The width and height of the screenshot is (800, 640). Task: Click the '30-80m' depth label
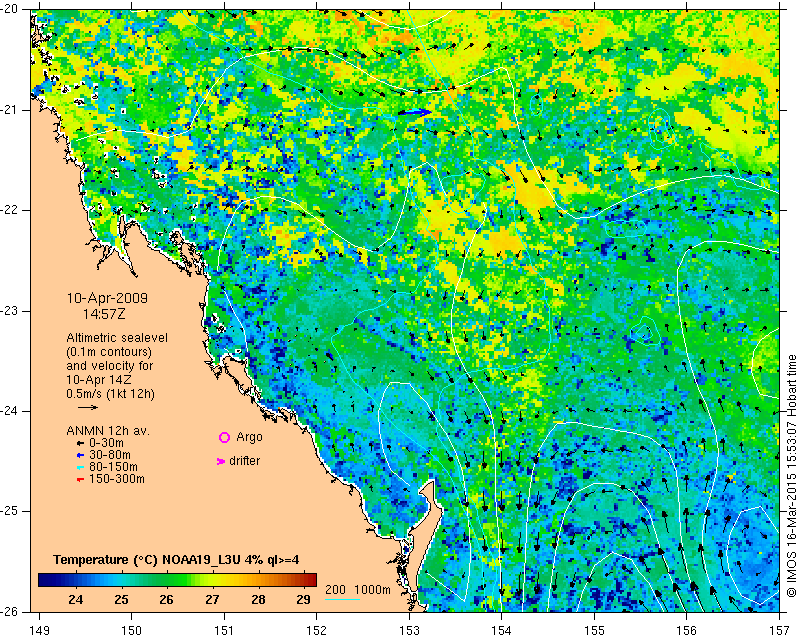click(110, 455)
